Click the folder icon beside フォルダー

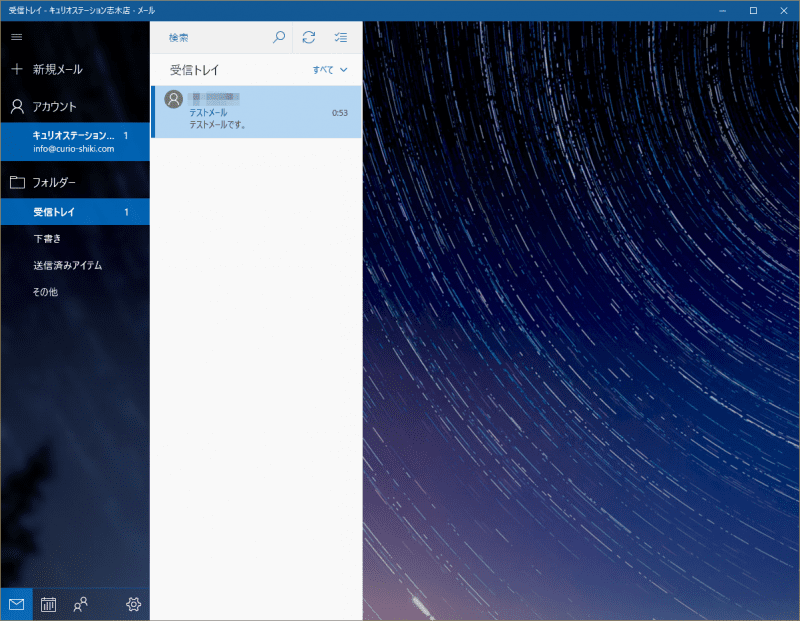coord(17,182)
